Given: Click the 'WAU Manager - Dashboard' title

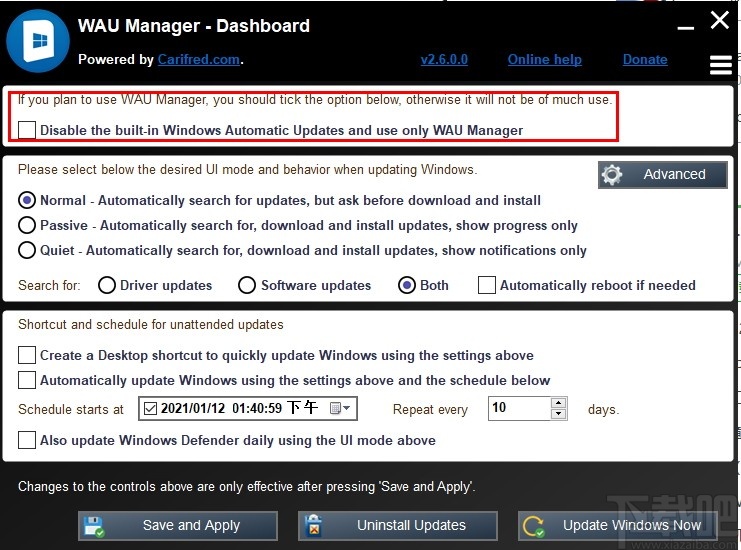Looking at the screenshot, I should pyautogui.click(x=194, y=26).
